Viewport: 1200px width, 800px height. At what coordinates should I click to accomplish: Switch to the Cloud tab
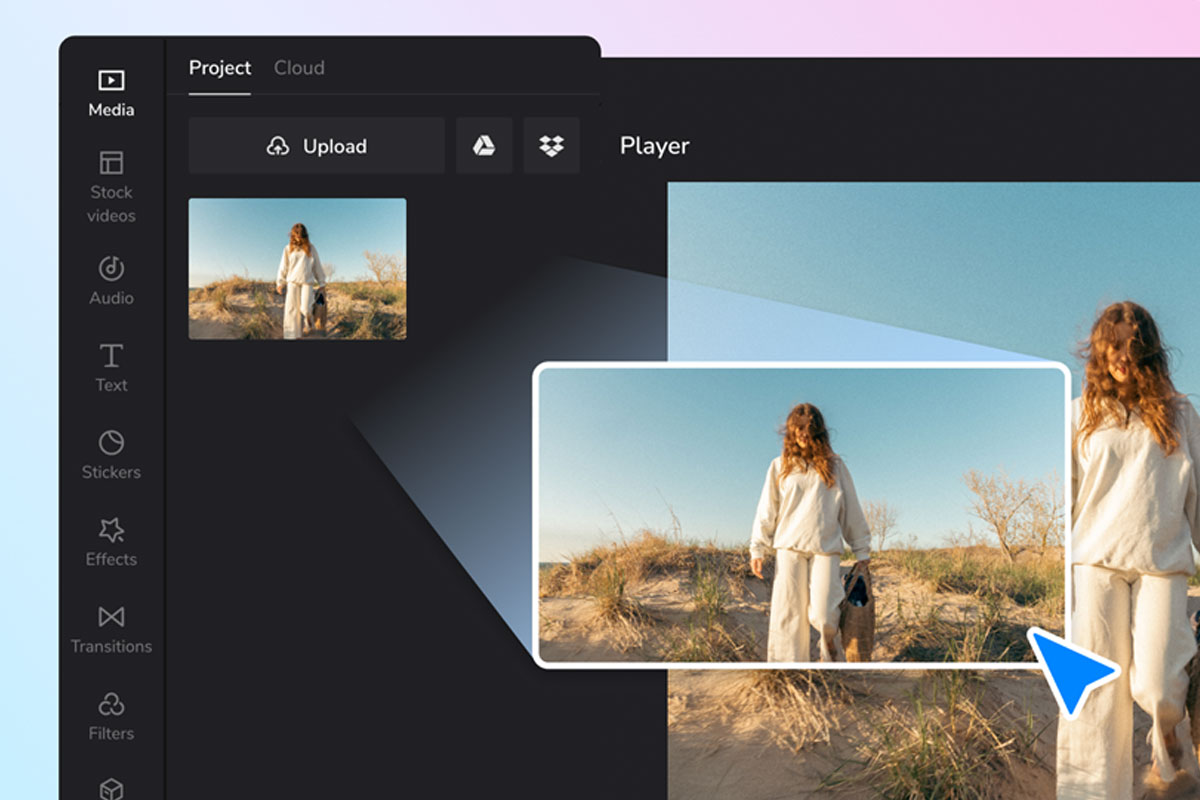[299, 68]
